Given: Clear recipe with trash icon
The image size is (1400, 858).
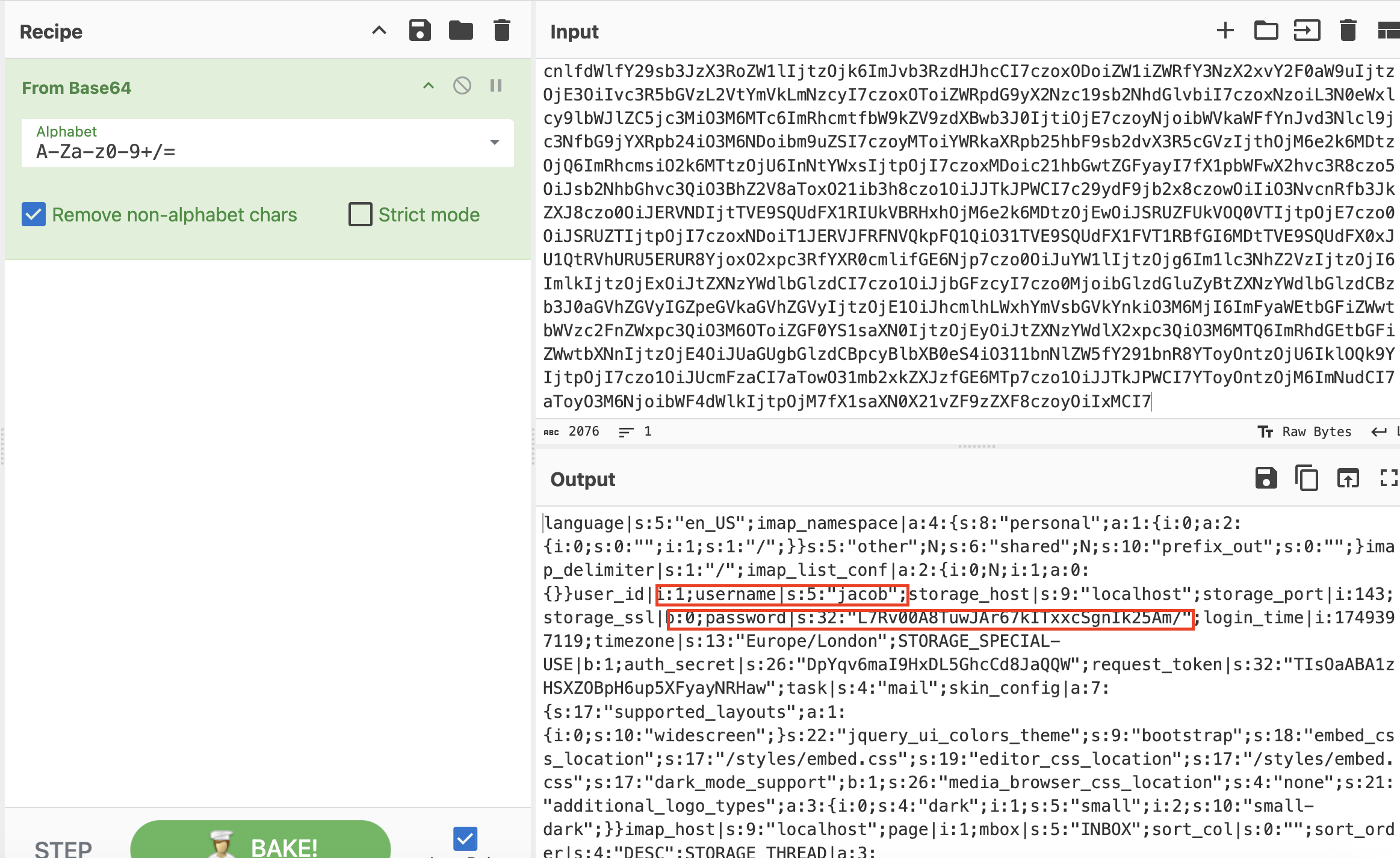Looking at the screenshot, I should (x=501, y=30).
